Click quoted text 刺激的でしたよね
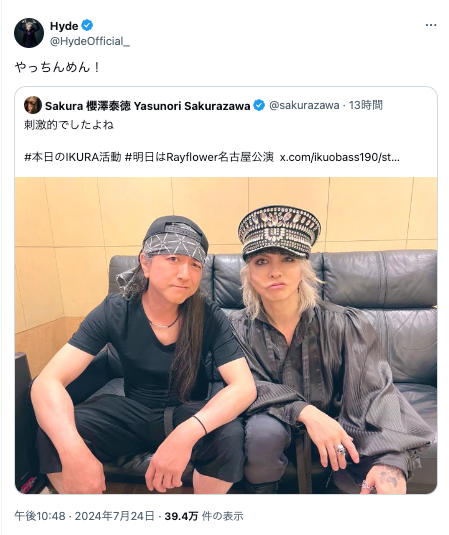Viewport: 449px width, 535px height. [69, 125]
